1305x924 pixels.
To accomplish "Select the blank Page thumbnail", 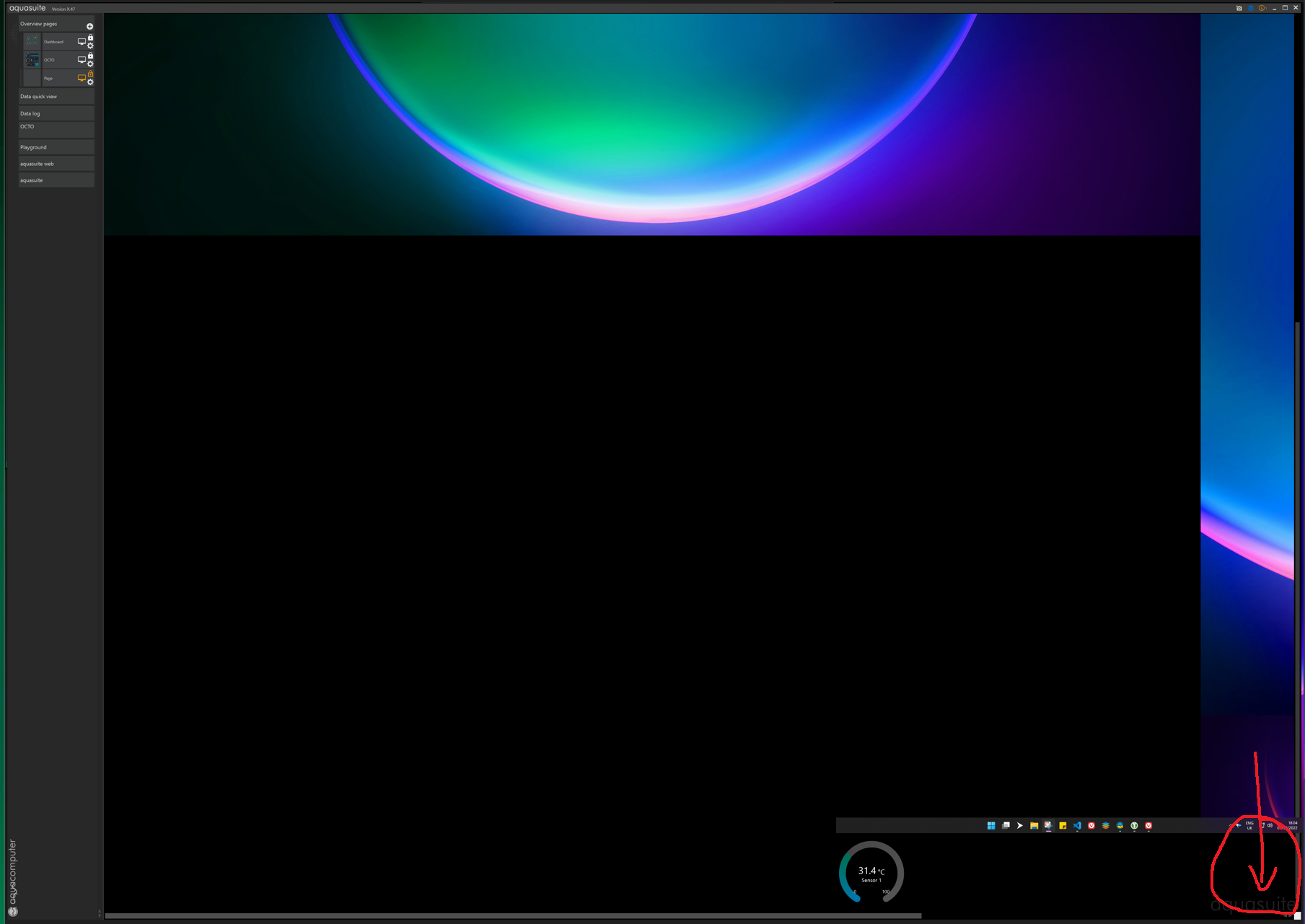I will (32, 78).
